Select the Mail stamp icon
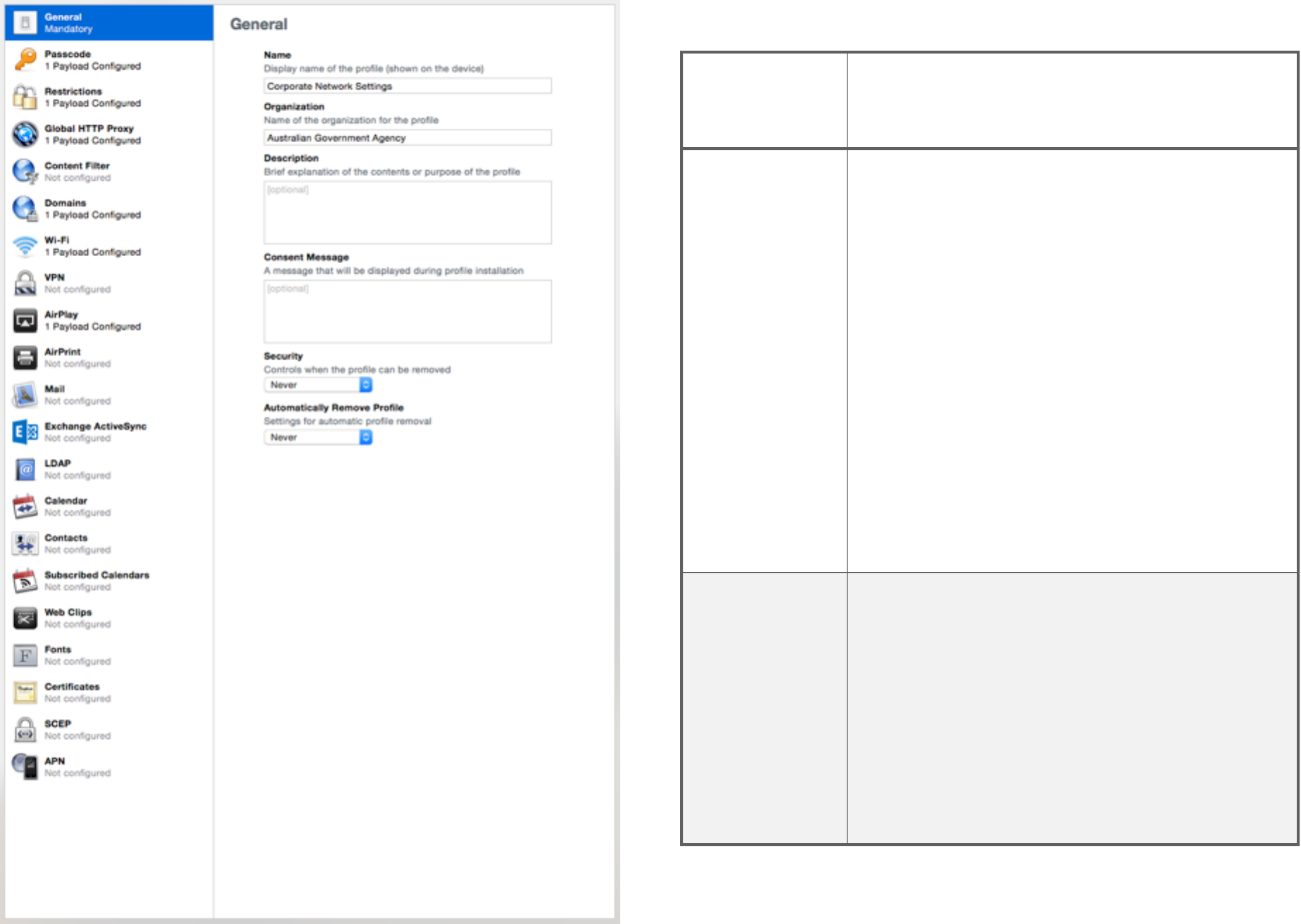 point(25,395)
